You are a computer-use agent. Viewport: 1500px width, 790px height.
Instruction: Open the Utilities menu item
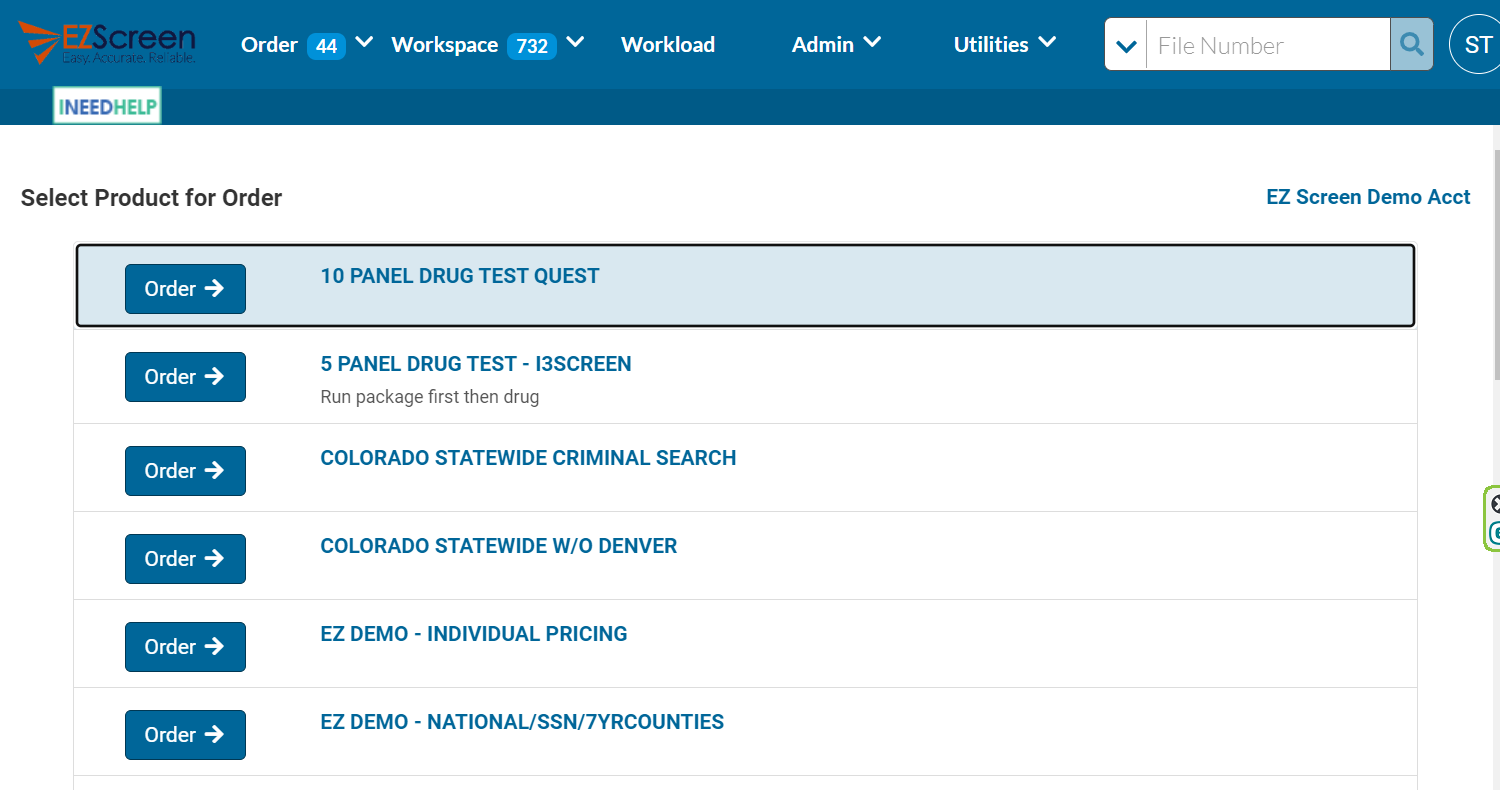(x=991, y=45)
